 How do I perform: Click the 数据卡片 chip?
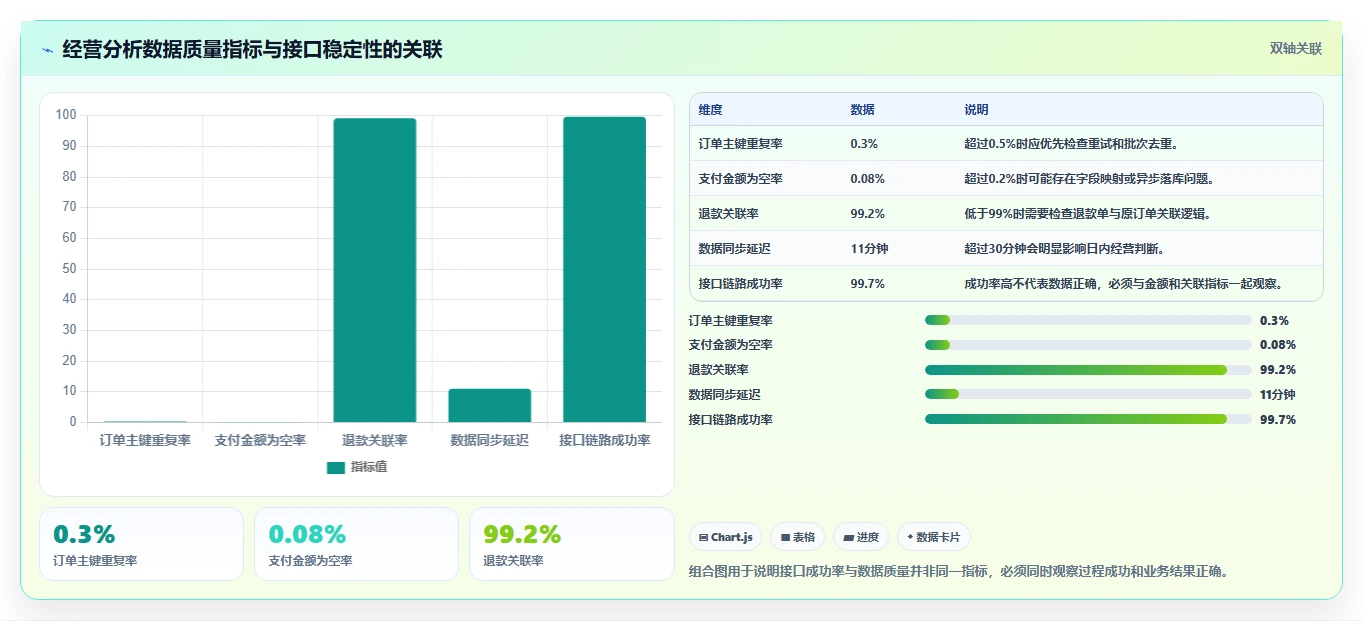[934, 537]
